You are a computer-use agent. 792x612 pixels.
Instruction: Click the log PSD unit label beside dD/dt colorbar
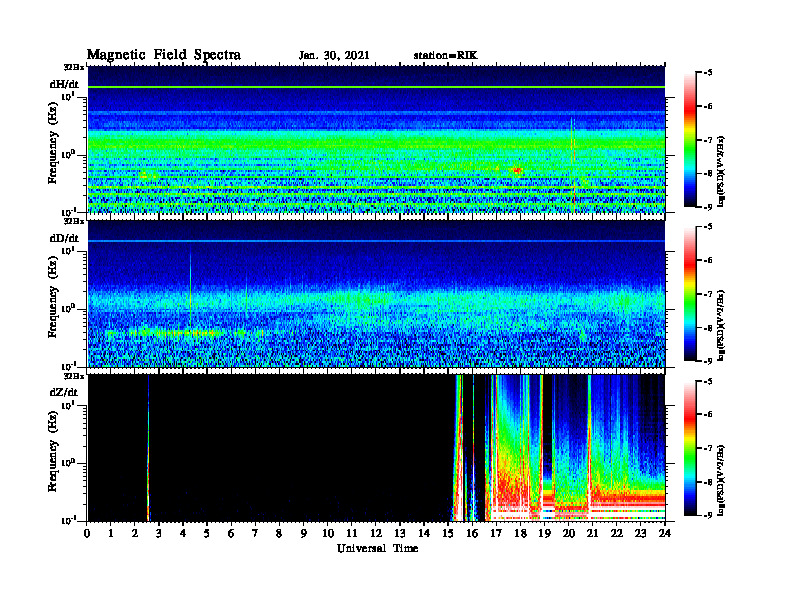[722, 325]
